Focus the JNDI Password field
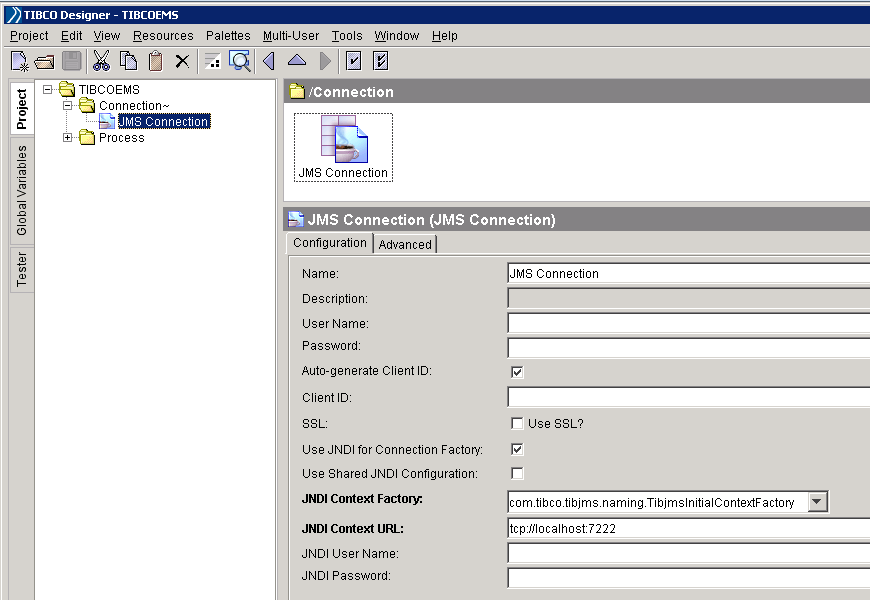Viewport: 870px width, 600px height. [x=689, y=578]
